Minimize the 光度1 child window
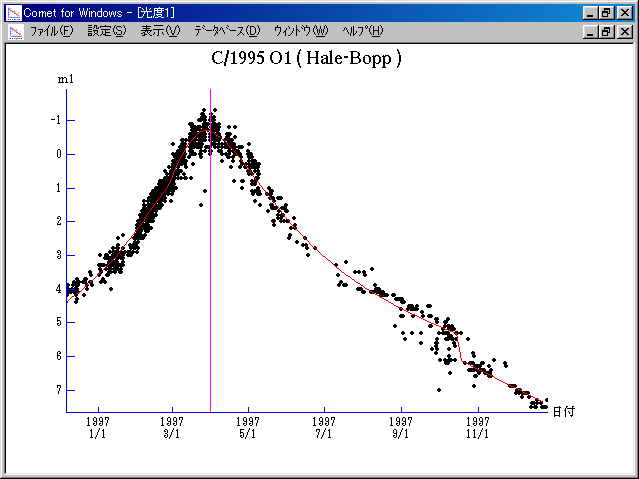The image size is (639, 479). 590,32
